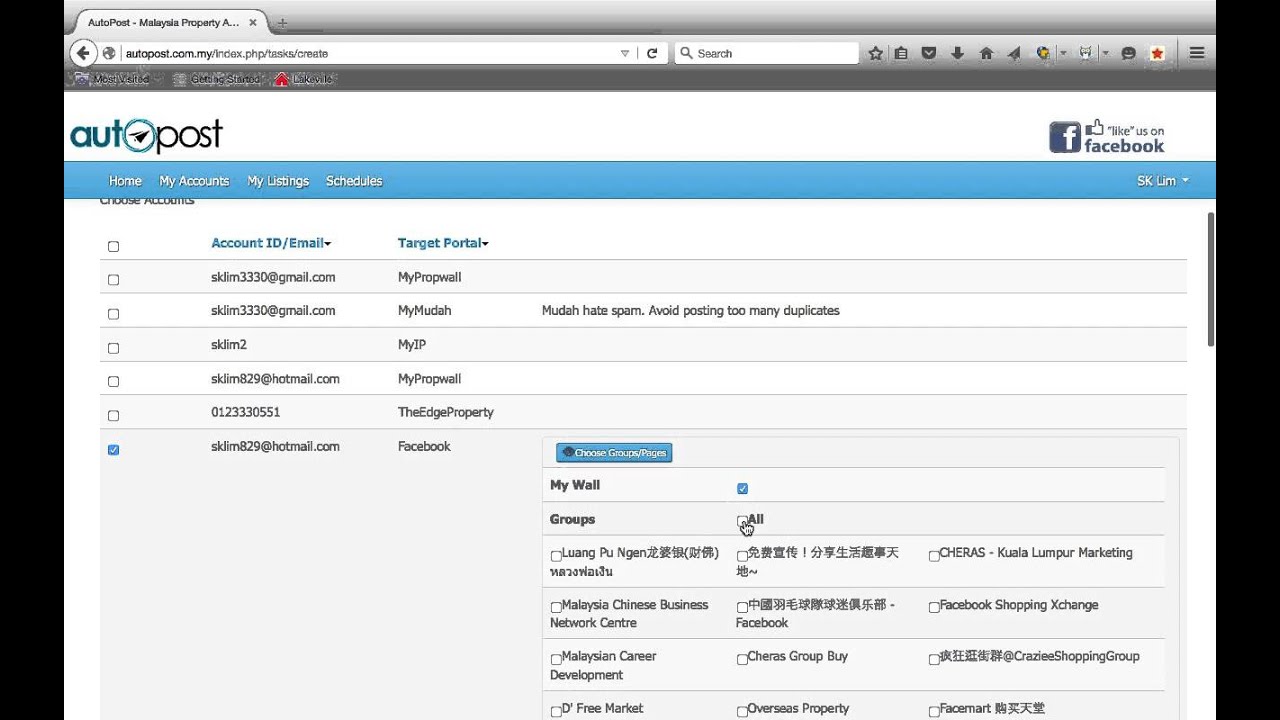1280x720 pixels.
Task: Click the paper plane send icon in toolbar
Action: [x=1014, y=53]
